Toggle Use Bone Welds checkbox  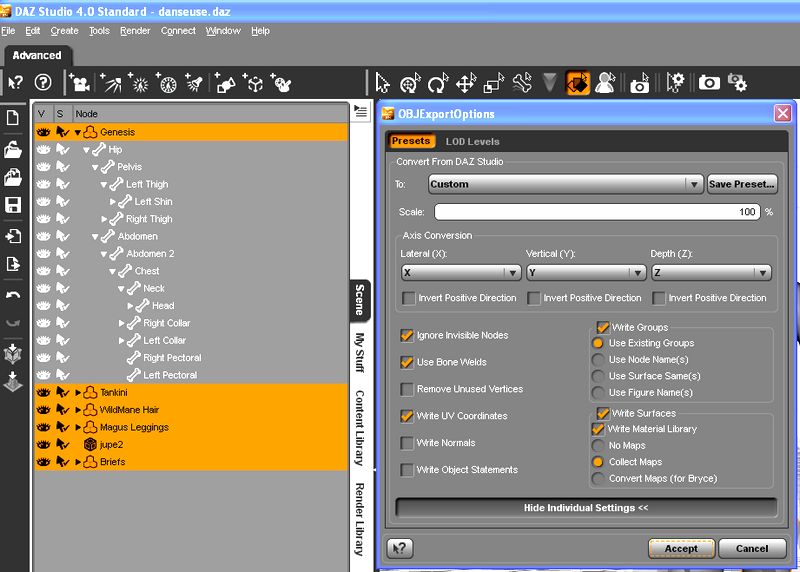(407, 362)
